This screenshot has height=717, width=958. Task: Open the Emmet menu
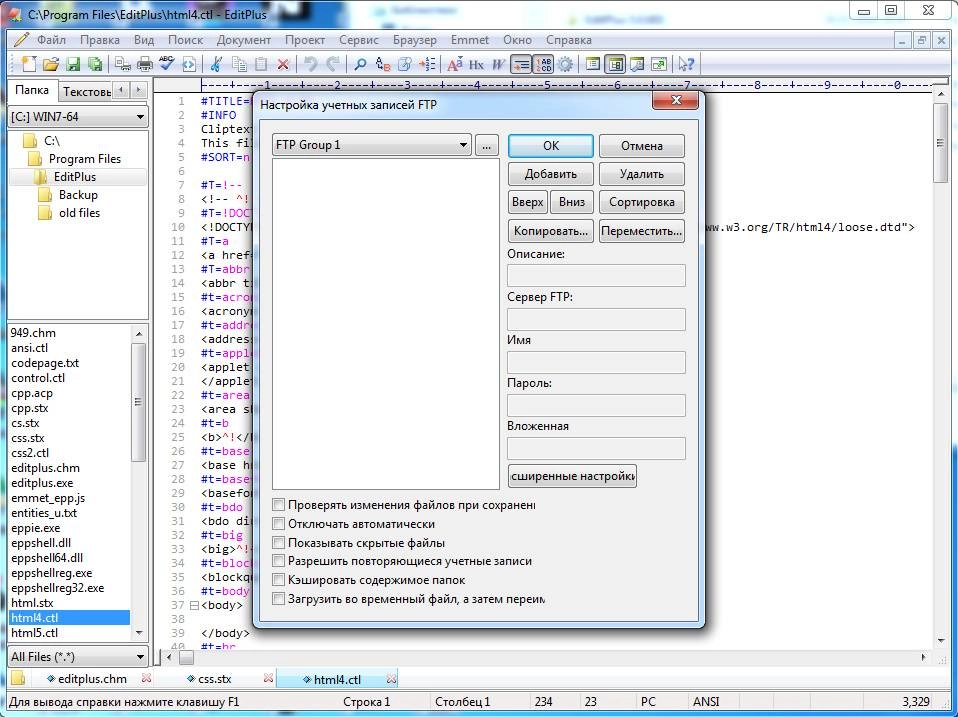coord(470,40)
